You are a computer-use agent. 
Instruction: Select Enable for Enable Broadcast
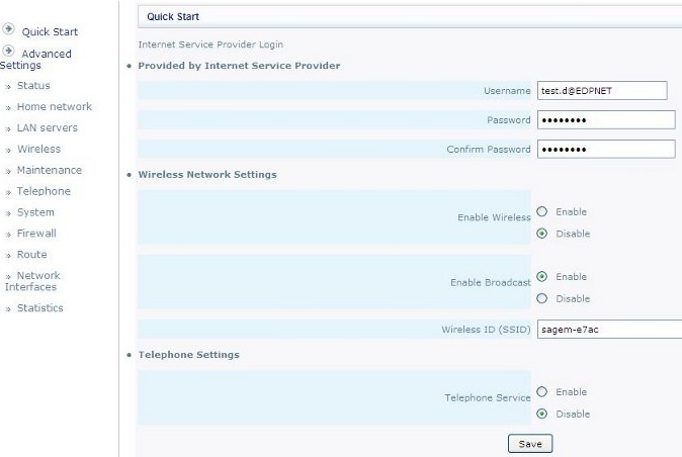click(x=542, y=277)
